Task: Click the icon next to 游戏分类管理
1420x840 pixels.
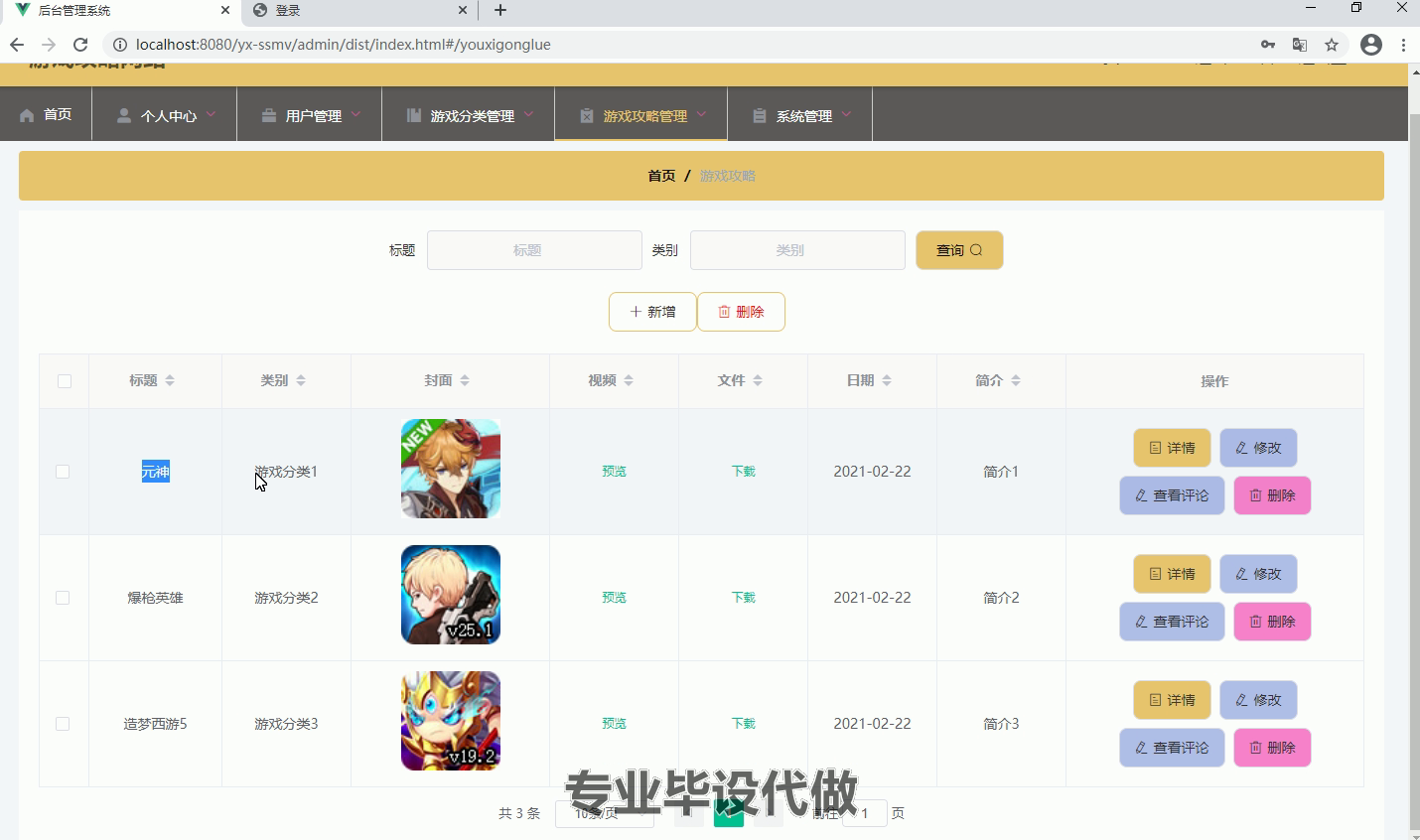Action: (x=414, y=115)
